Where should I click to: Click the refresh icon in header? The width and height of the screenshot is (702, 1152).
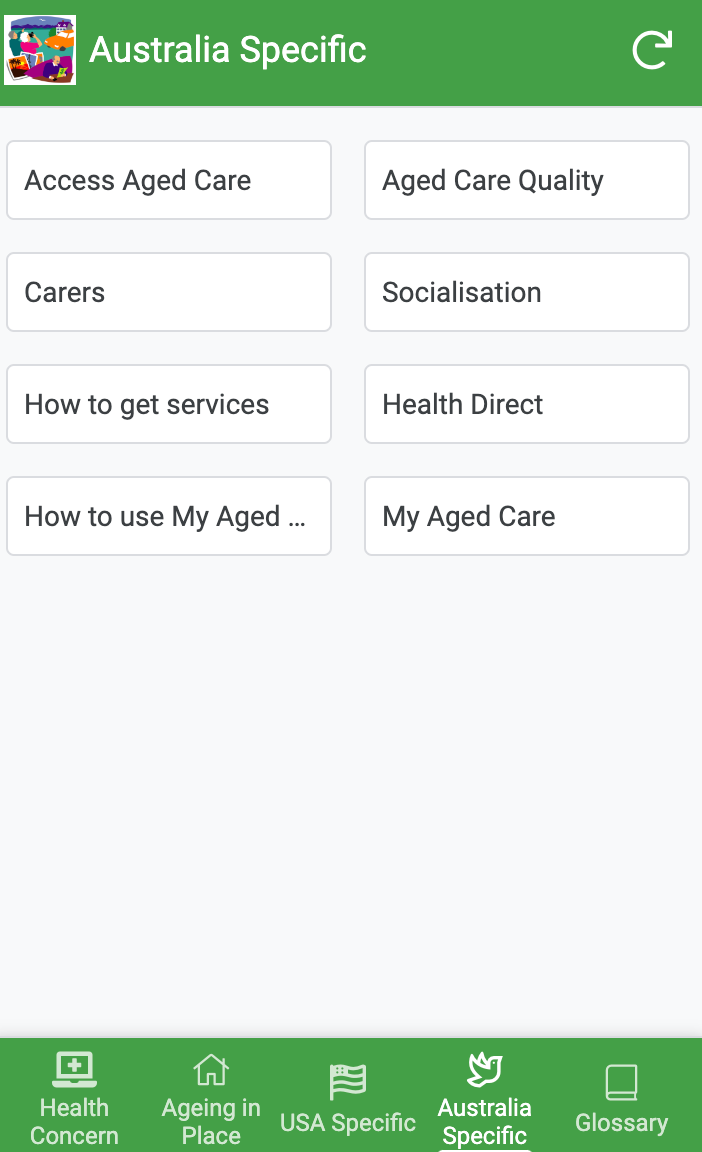(x=652, y=50)
